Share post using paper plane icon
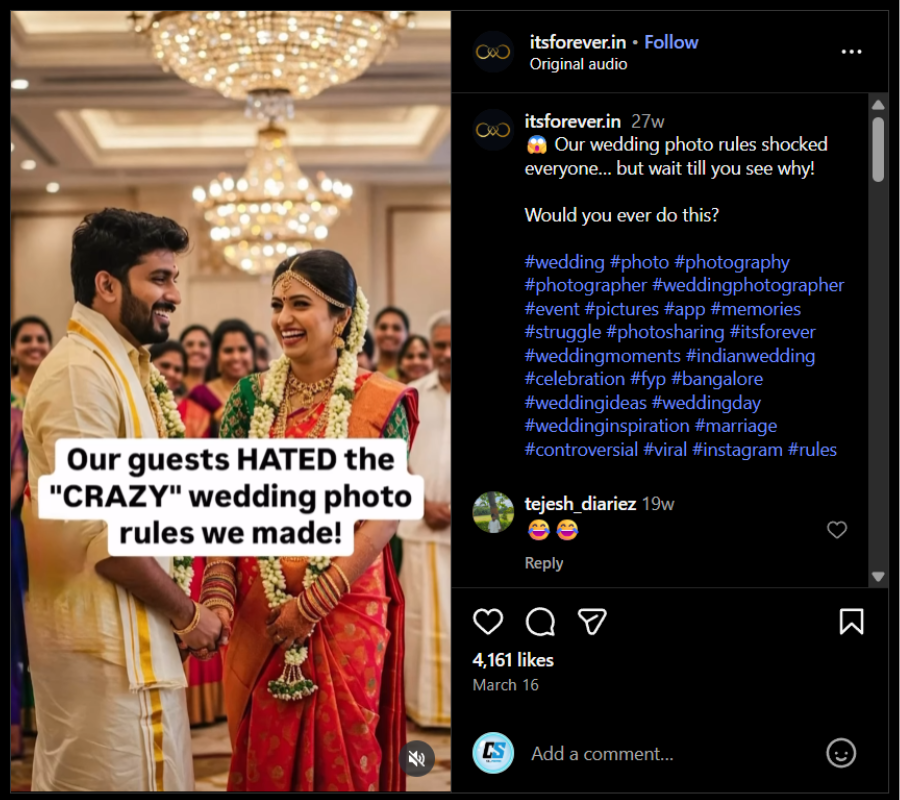Viewport: 900px width, 800px height. [x=593, y=622]
